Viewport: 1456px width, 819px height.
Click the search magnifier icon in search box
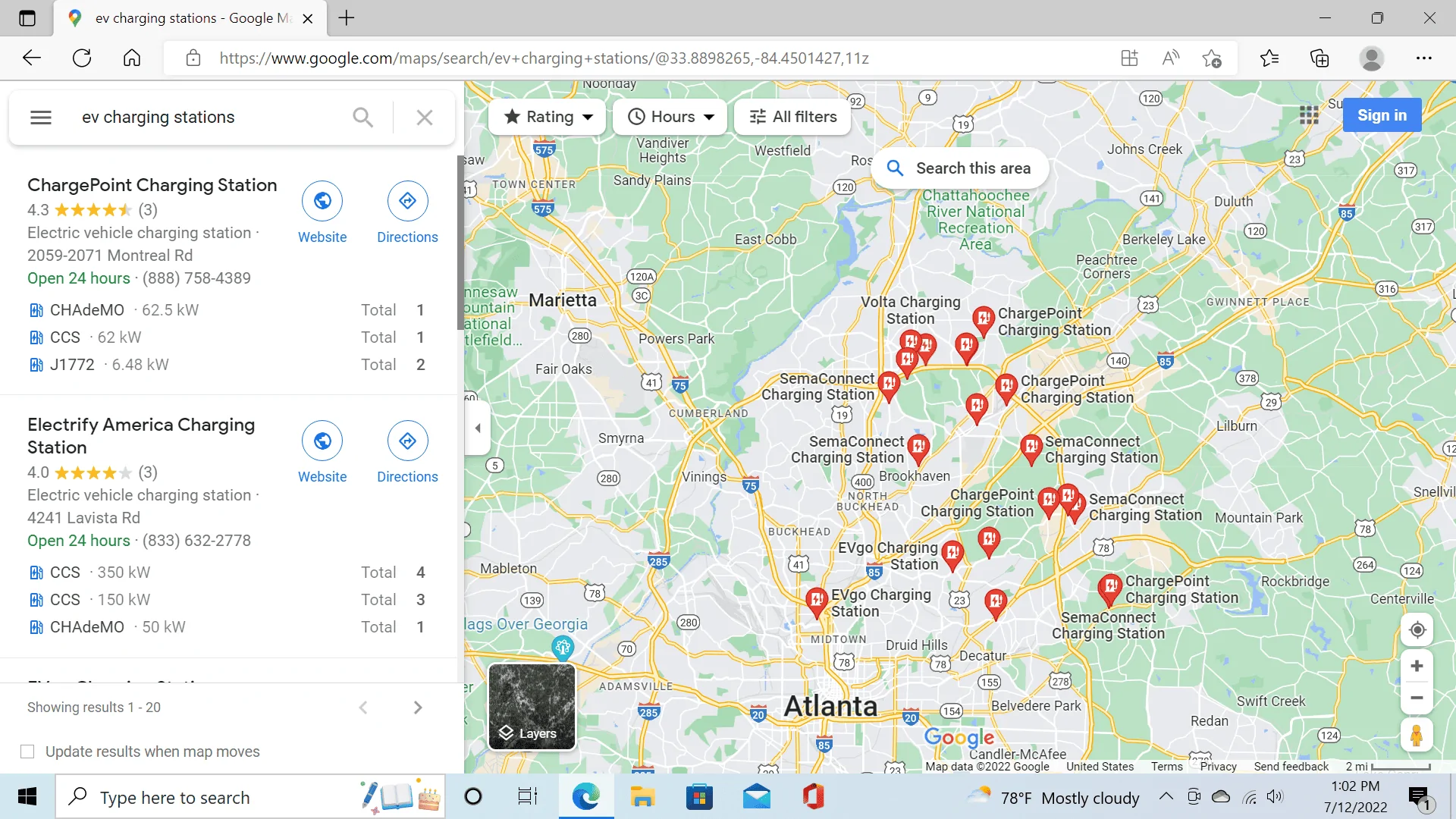coord(363,118)
